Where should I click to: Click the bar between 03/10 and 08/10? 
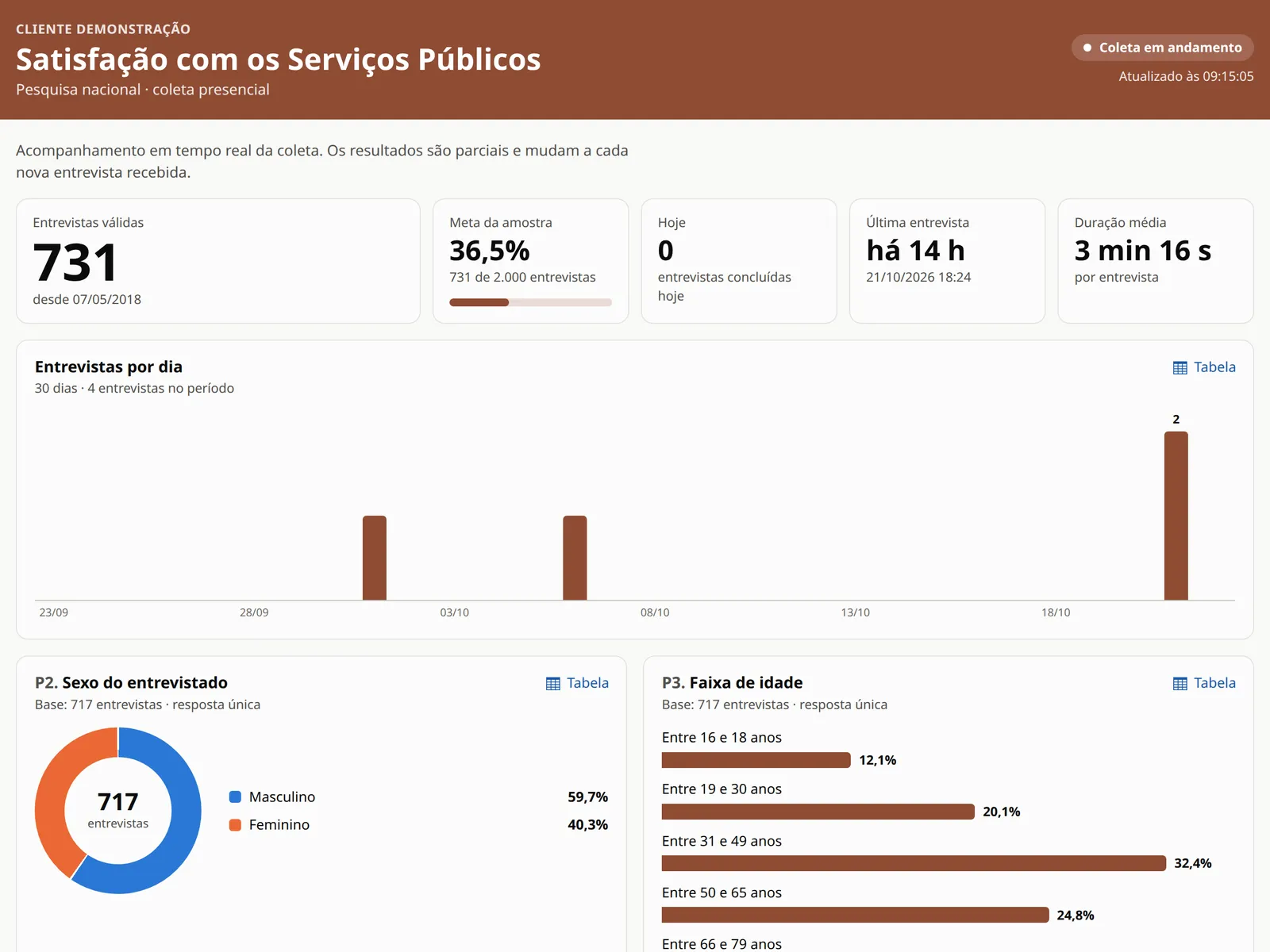pos(575,558)
